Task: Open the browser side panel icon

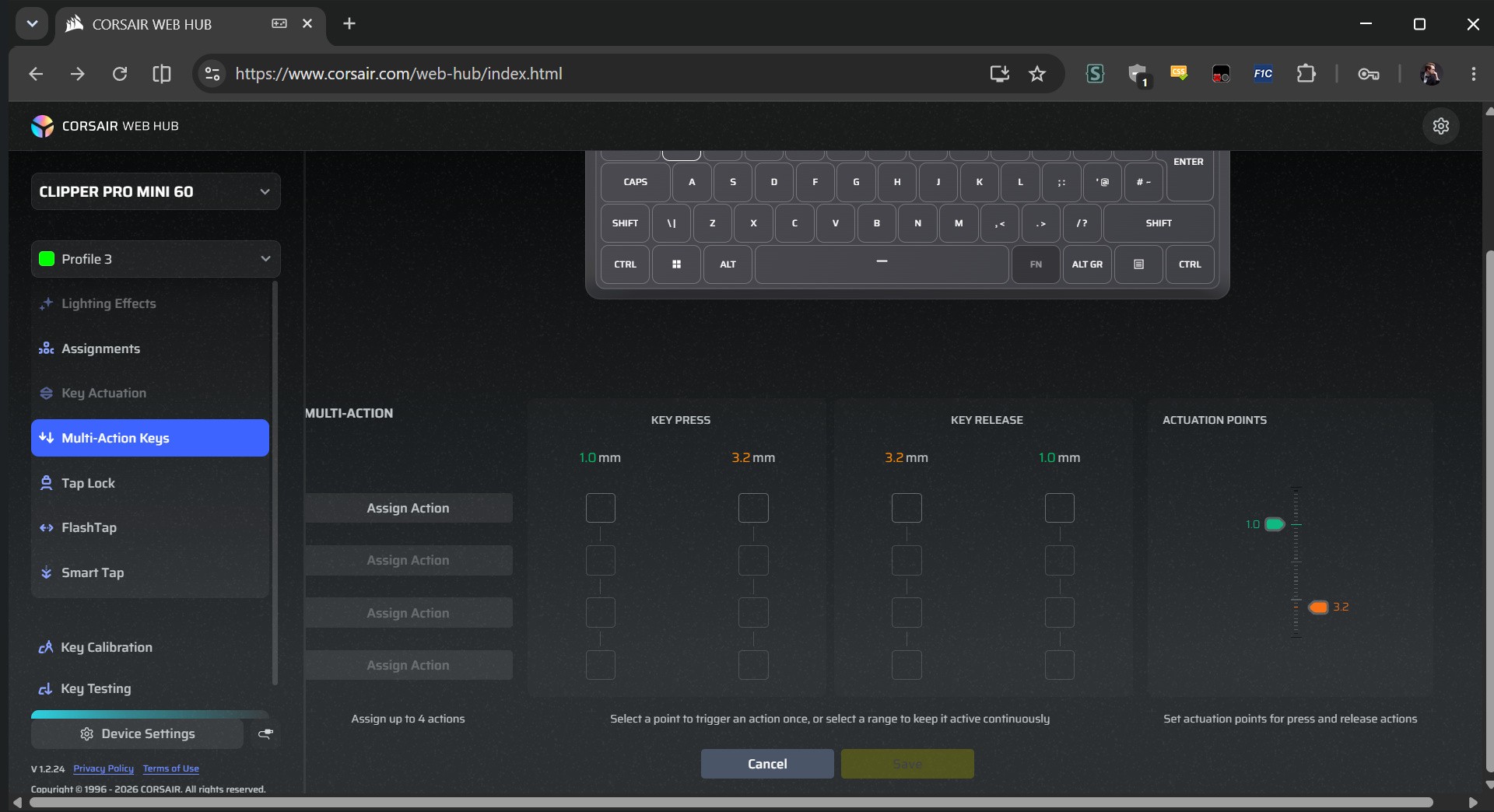Action: tap(162, 74)
